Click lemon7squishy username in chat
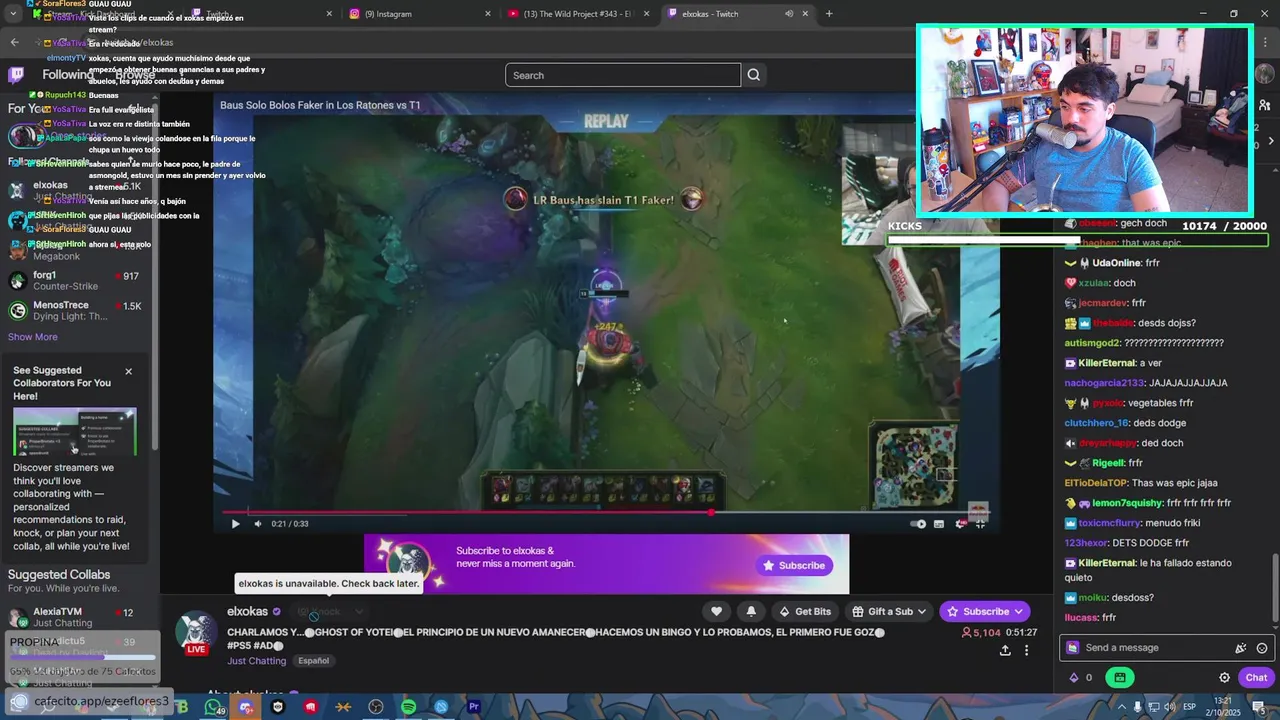The image size is (1280, 720). (1127, 503)
